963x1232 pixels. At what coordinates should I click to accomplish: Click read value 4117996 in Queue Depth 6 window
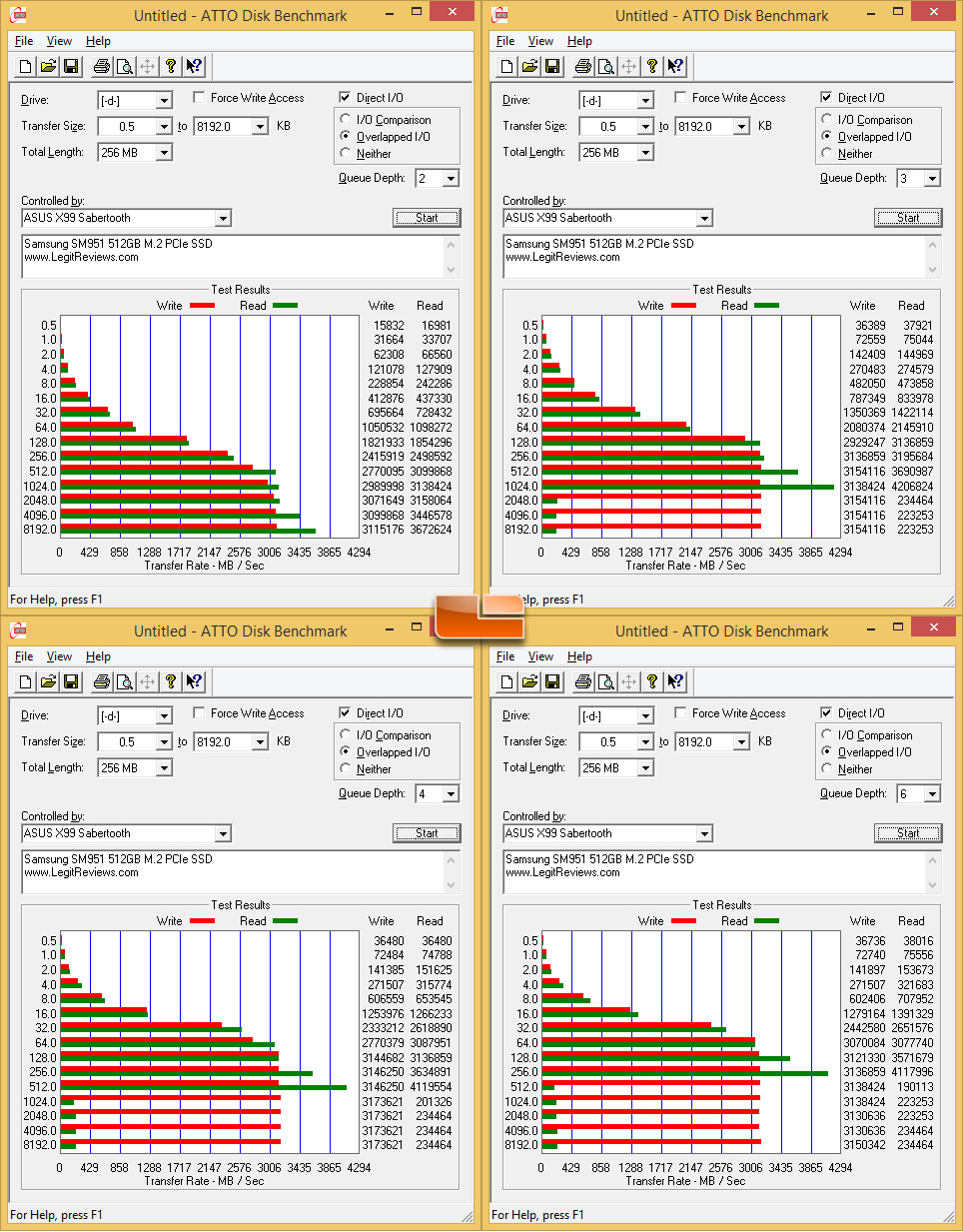(x=912, y=1072)
